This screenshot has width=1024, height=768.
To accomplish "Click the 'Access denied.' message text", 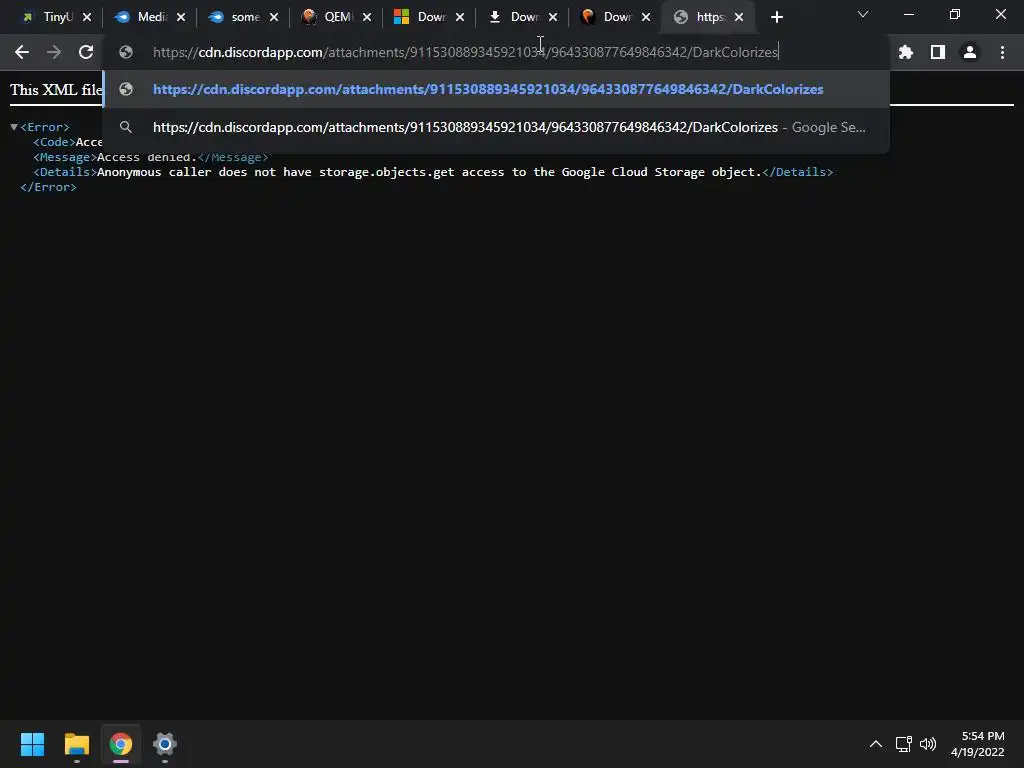I will click(x=147, y=157).
